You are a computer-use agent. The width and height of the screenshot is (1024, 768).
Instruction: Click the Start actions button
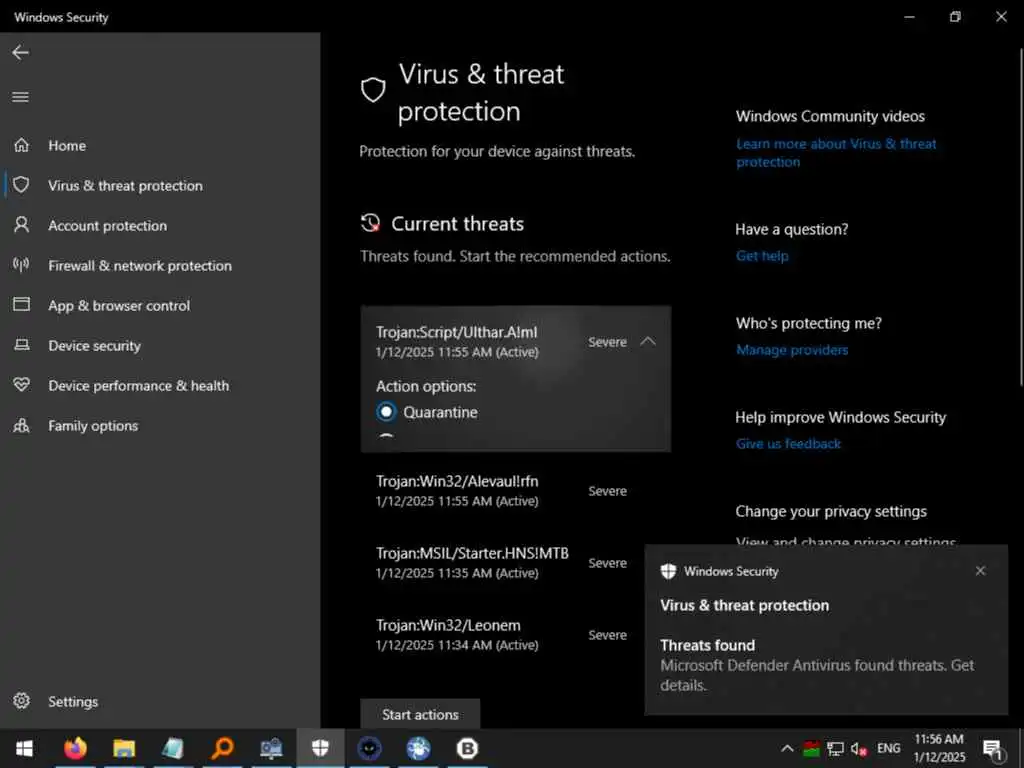[420, 714]
